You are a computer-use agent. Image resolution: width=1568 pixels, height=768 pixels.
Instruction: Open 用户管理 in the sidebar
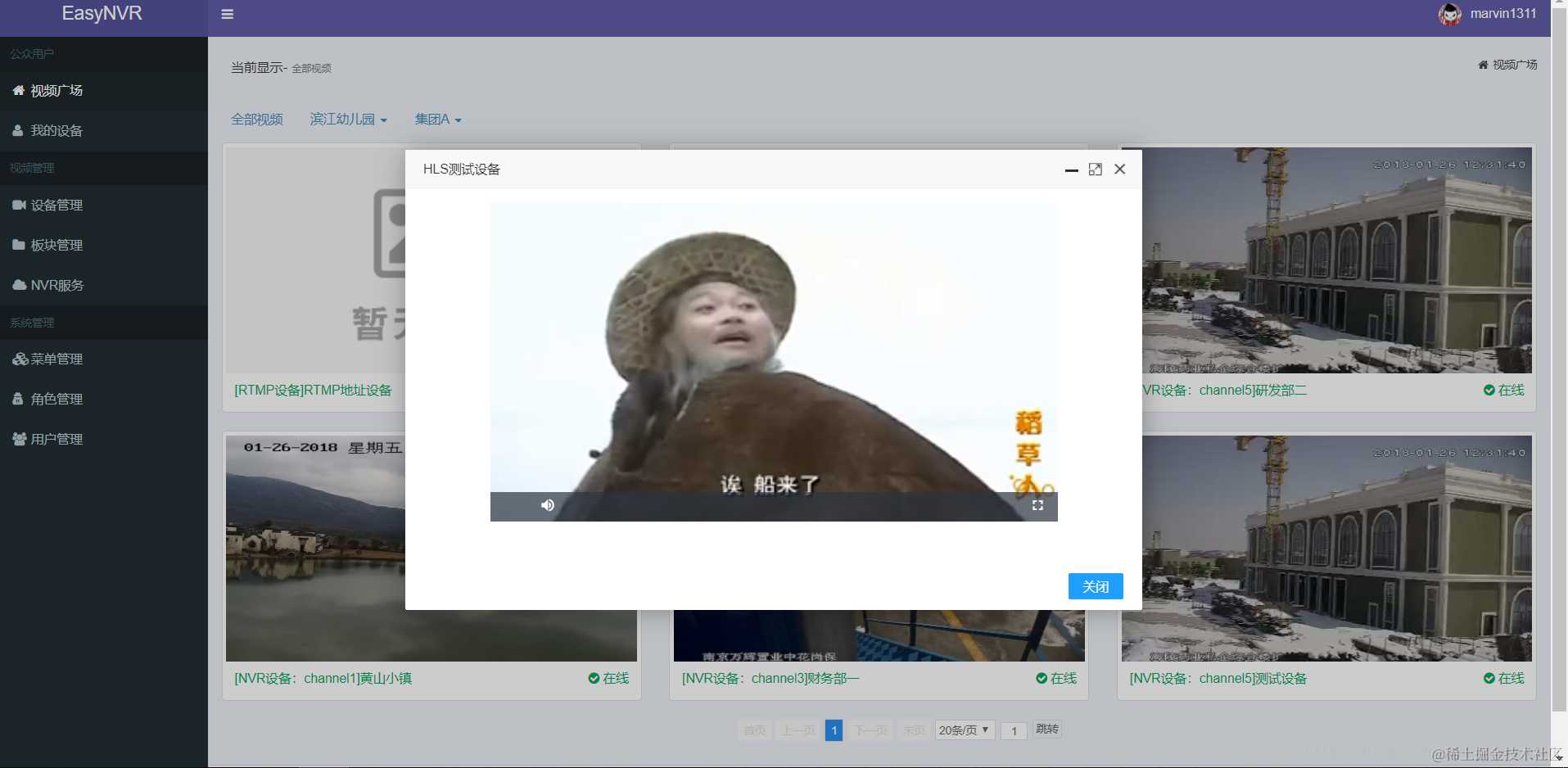(x=104, y=440)
